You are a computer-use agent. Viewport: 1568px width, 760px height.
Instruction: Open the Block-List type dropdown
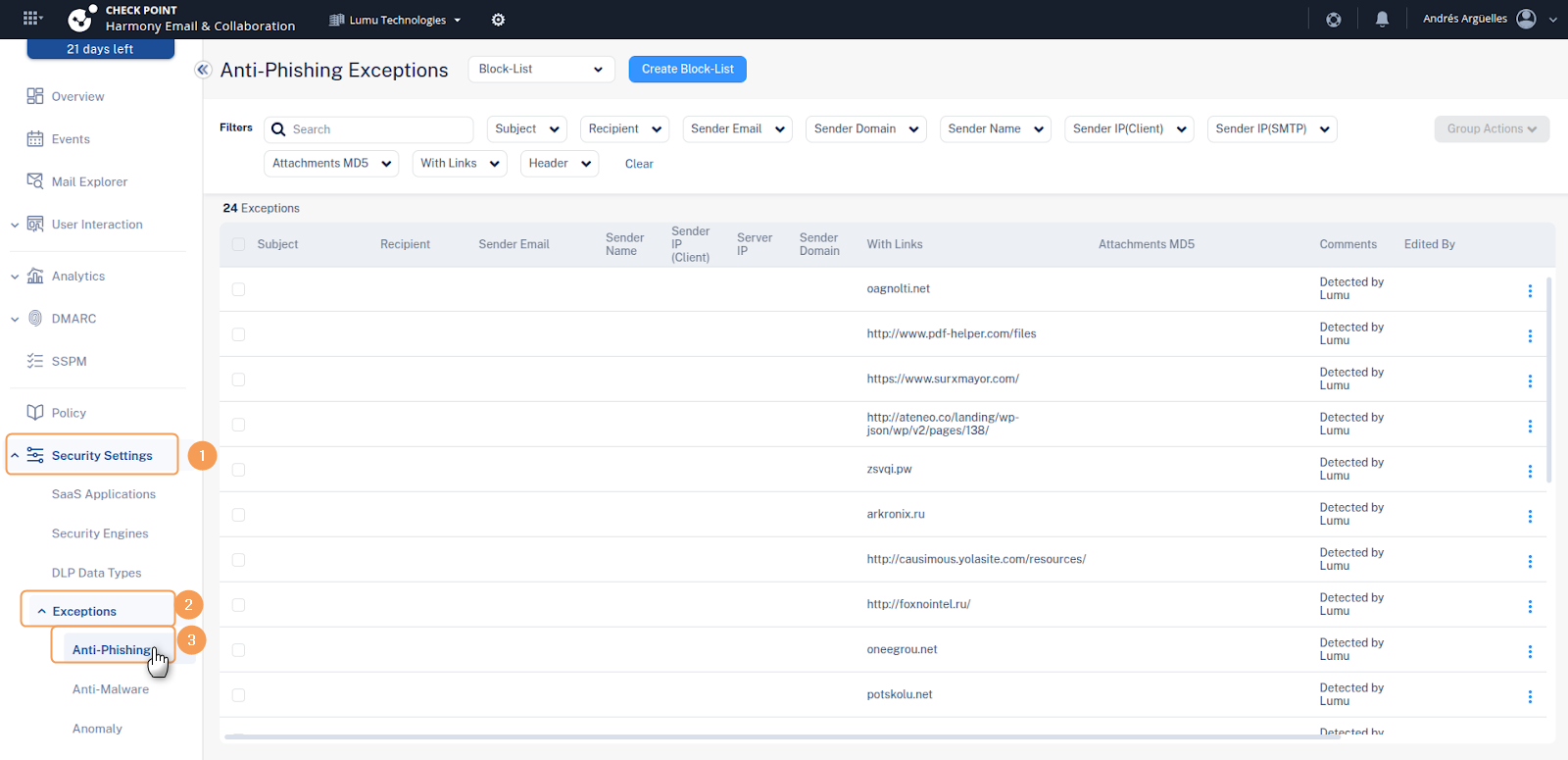[x=541, y=70]
